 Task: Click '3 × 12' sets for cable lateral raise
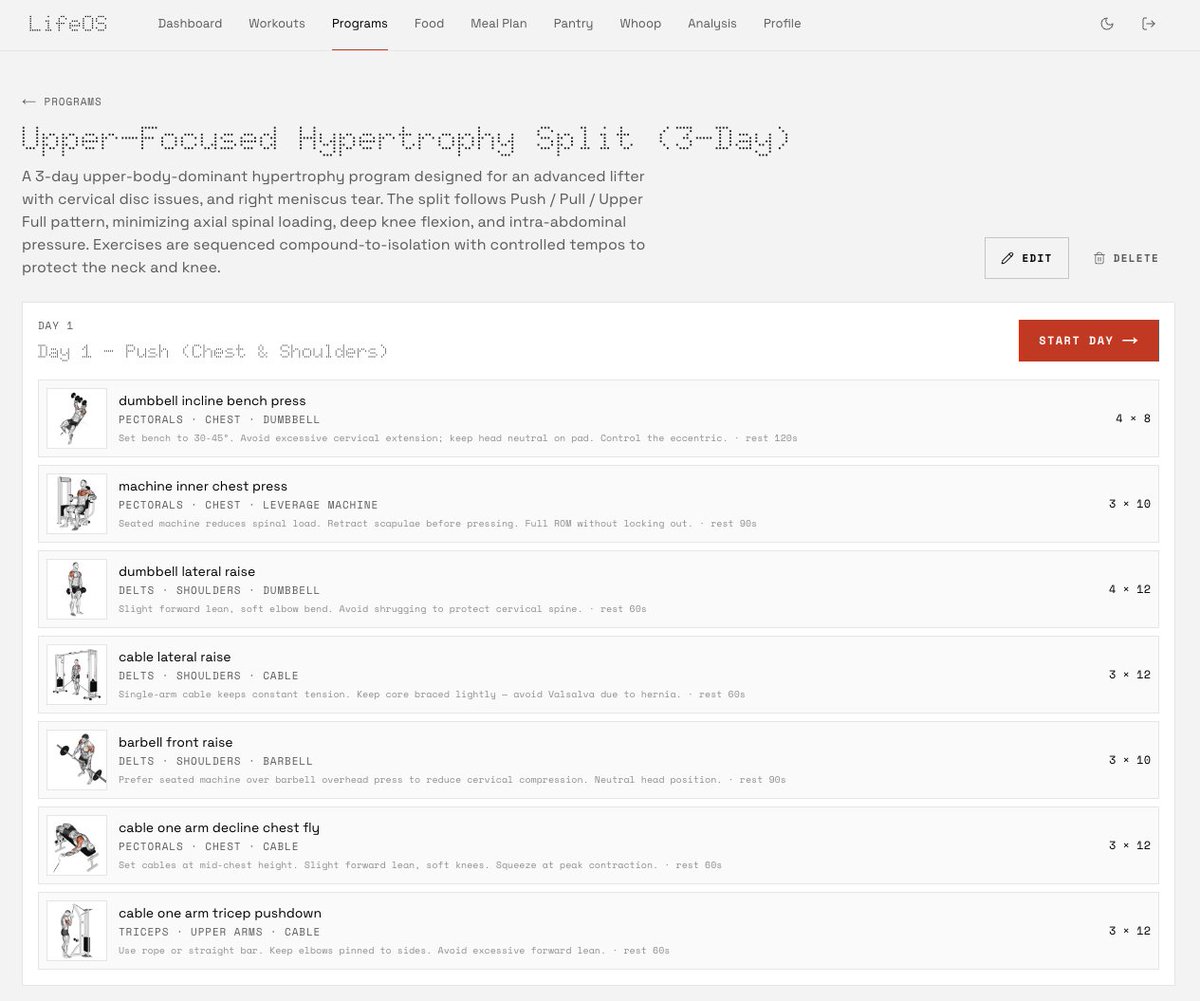pos(1130,675)
